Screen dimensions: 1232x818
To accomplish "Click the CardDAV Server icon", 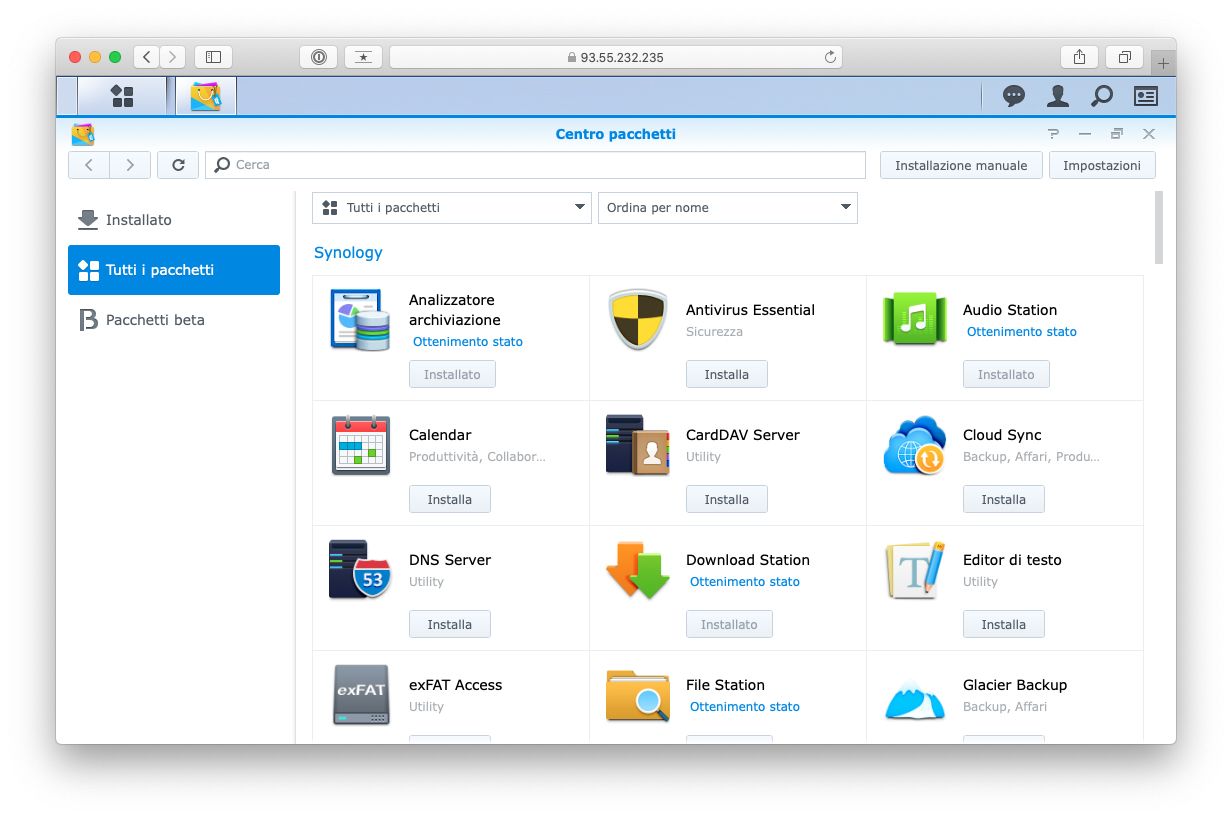I will coord(638,444).
